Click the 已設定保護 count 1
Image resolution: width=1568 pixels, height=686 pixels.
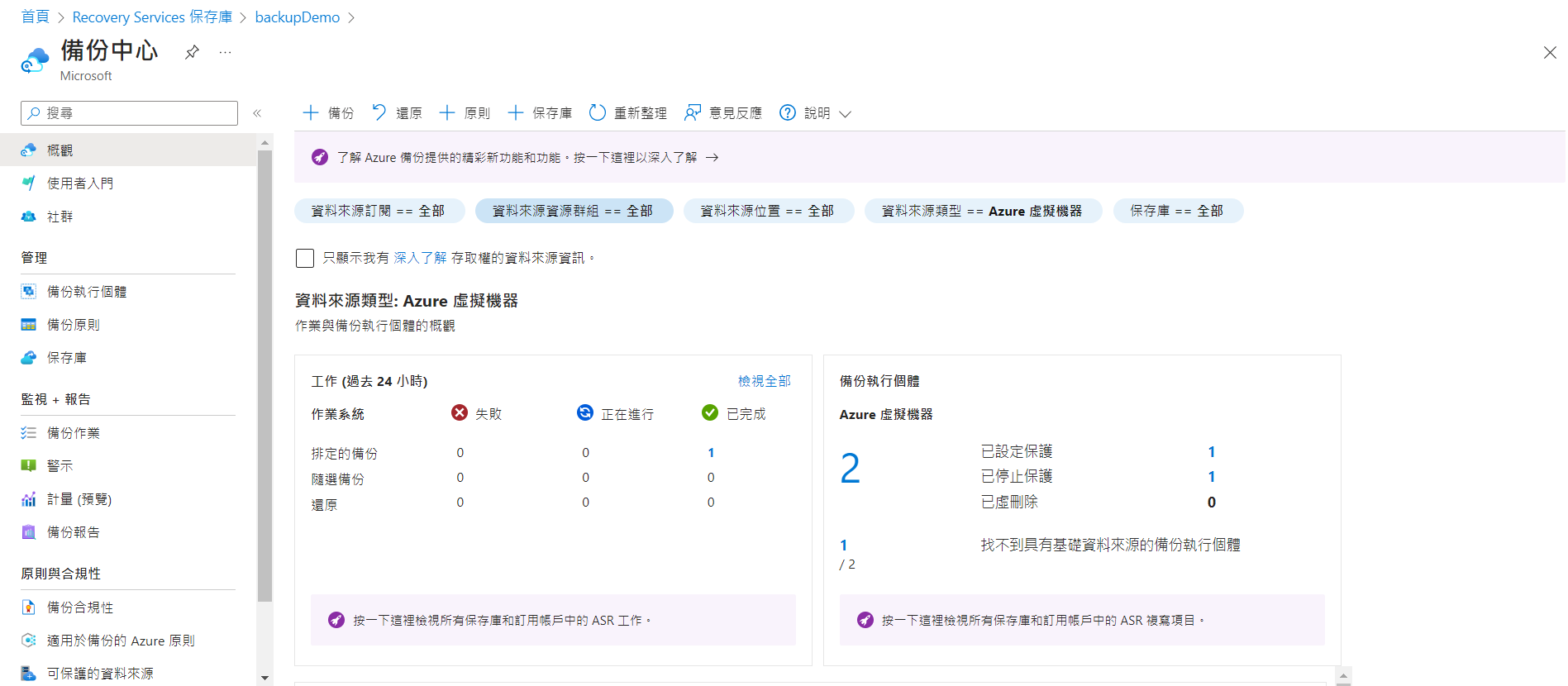(1212, 452)
